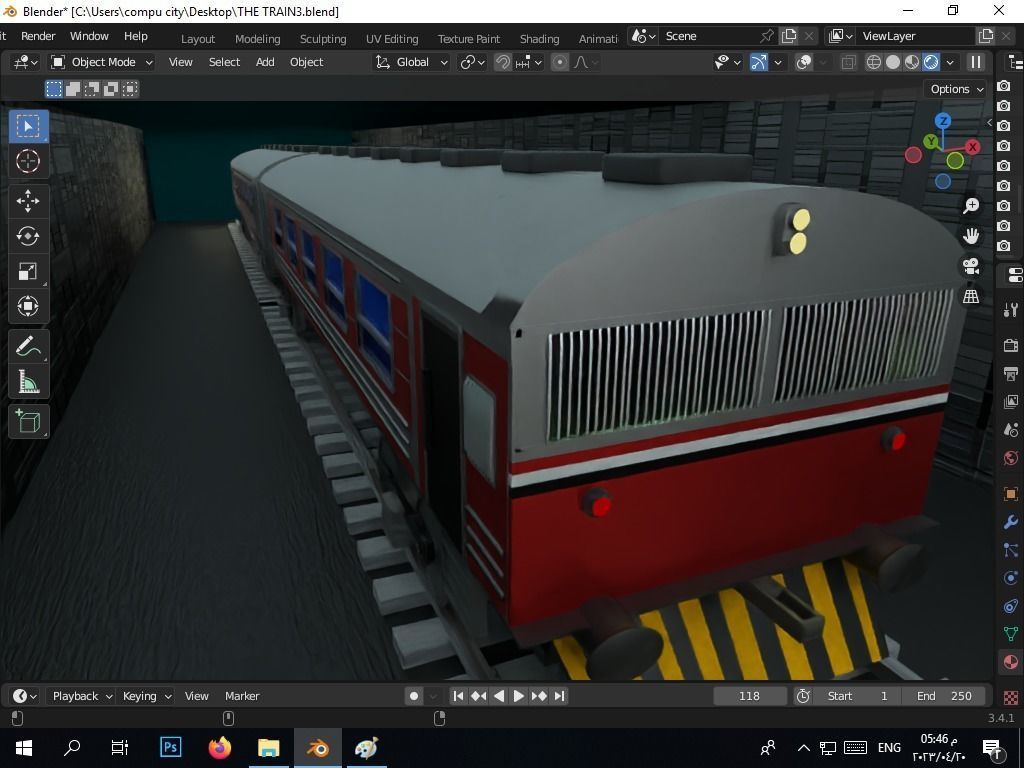1024x768 pixels.
Task: Click the current frame field showing 118
Action: click(x=750, y=696)
